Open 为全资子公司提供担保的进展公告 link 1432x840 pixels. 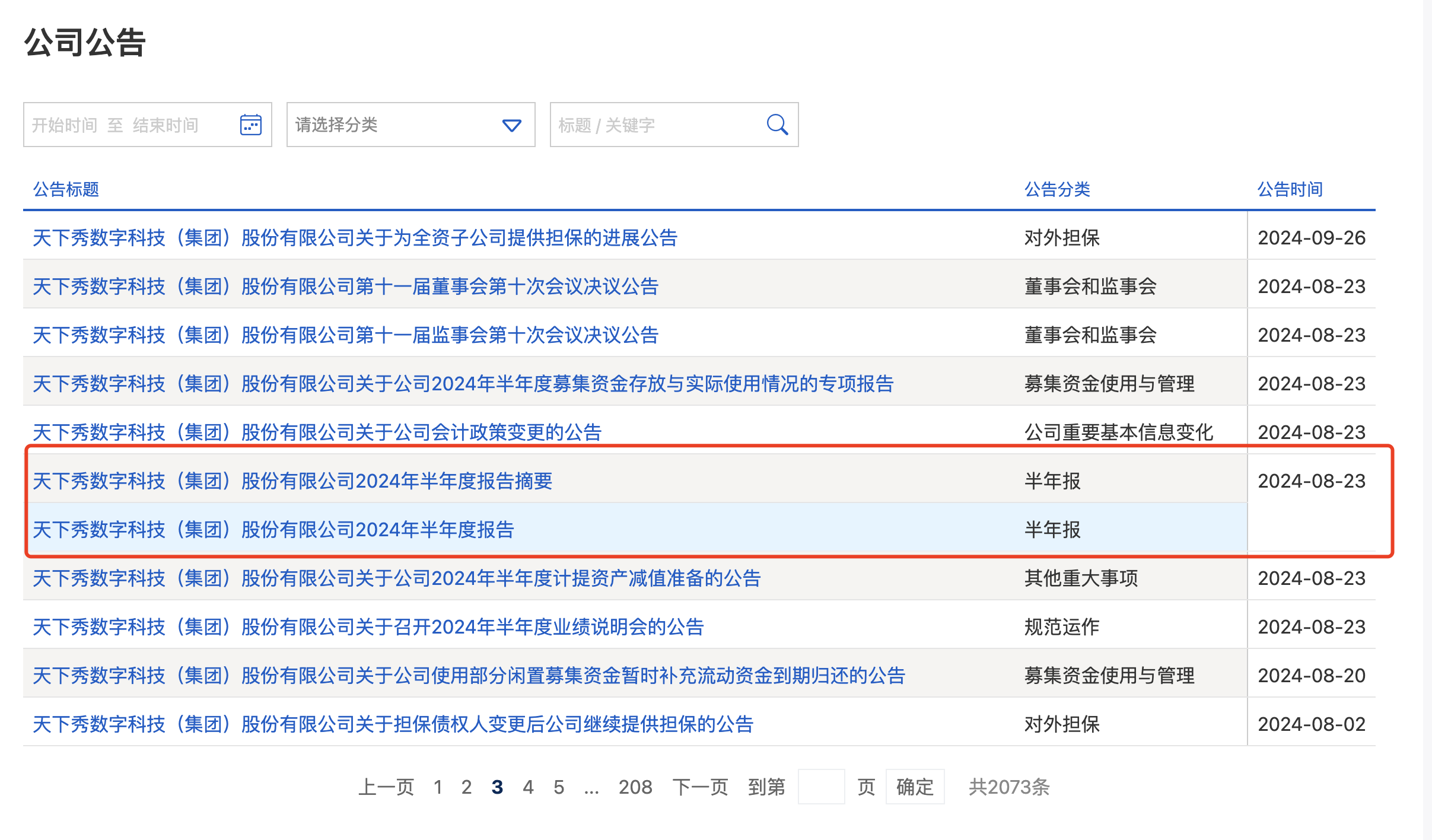[355, 238]
